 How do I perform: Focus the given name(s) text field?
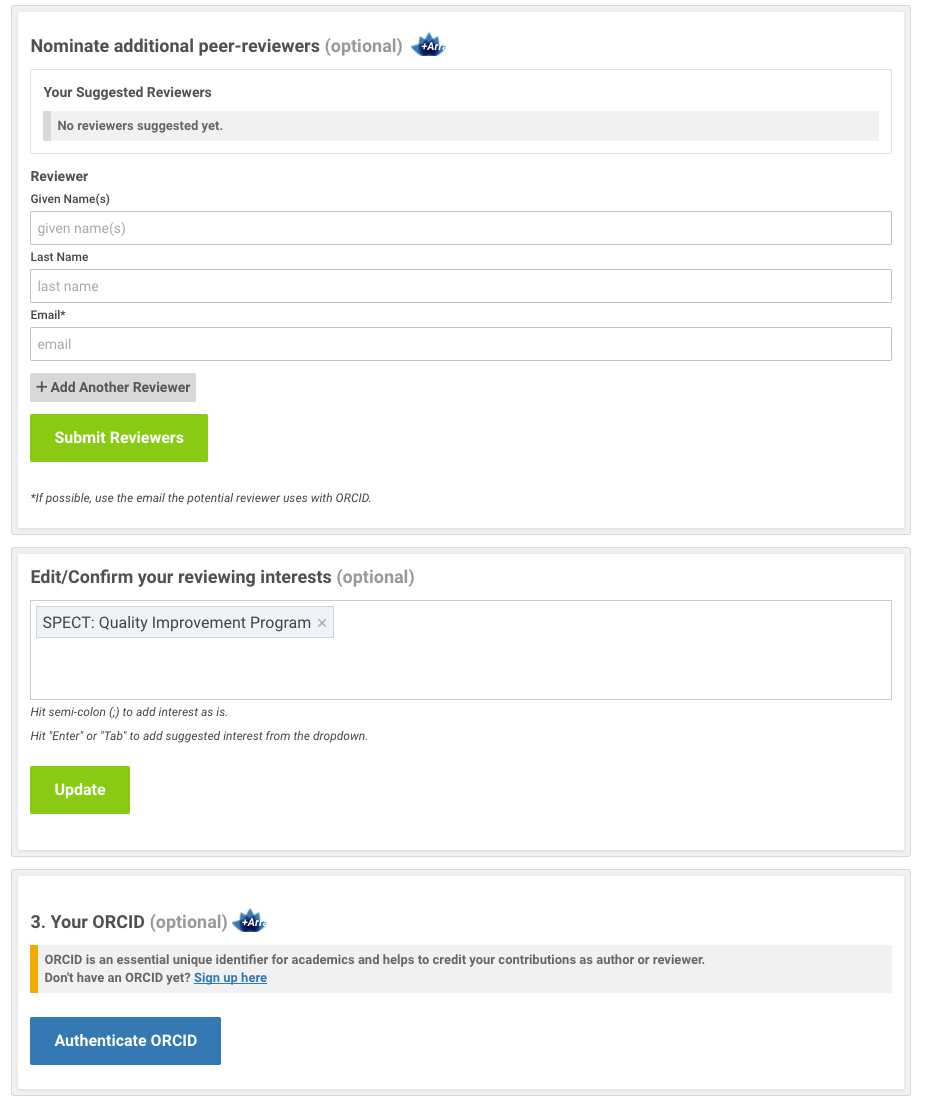tap(460, 228)
